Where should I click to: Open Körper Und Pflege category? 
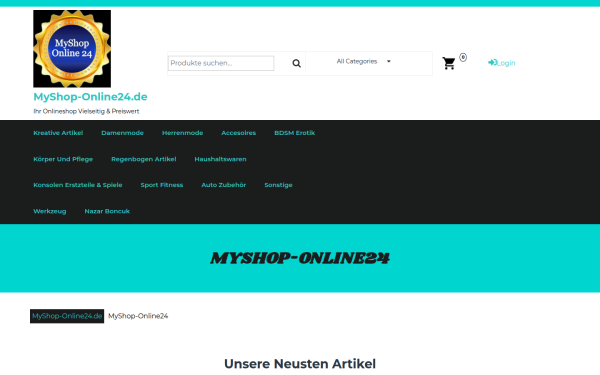pos(63,159)
